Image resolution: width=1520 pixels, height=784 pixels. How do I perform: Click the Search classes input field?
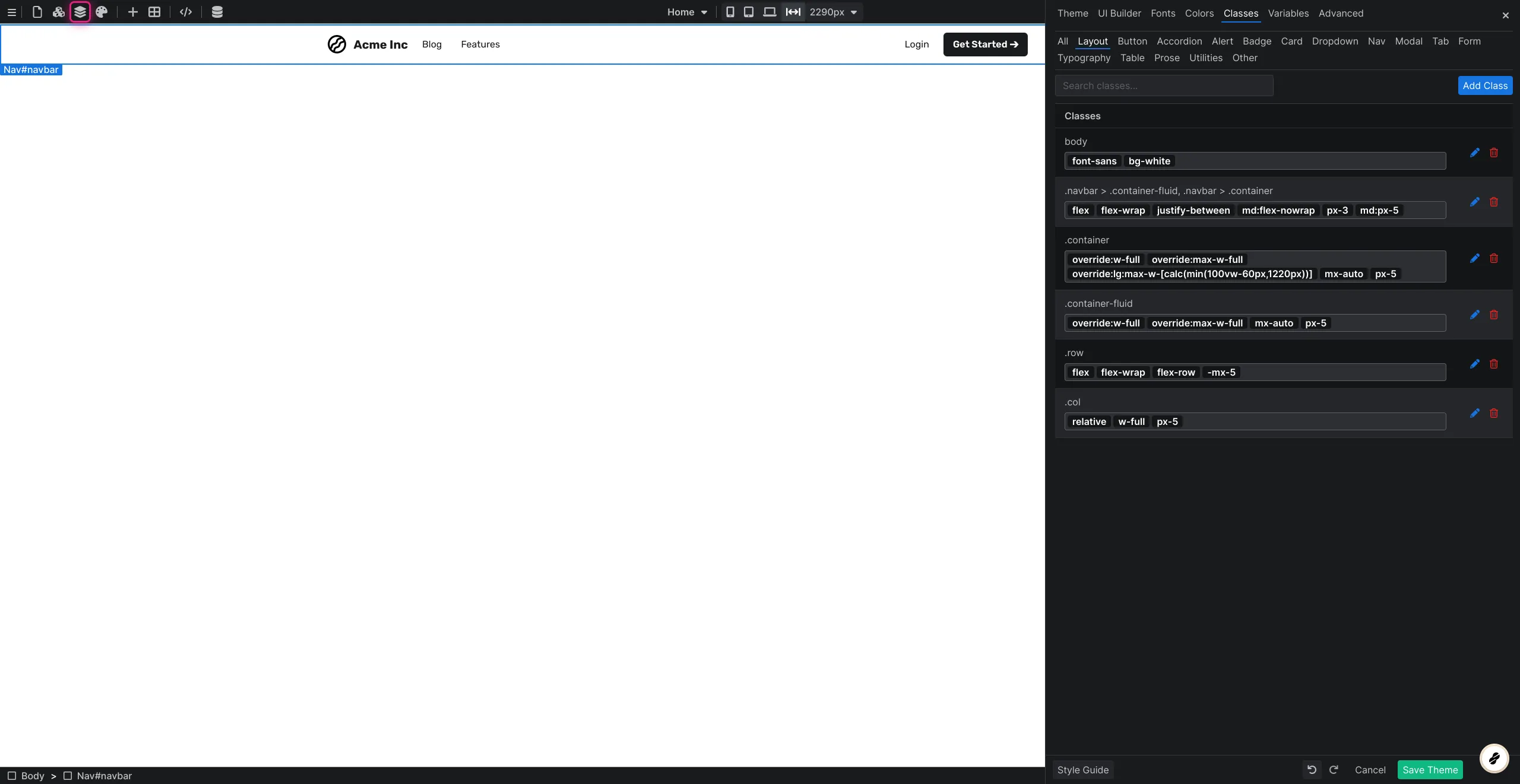(1164, 85)
